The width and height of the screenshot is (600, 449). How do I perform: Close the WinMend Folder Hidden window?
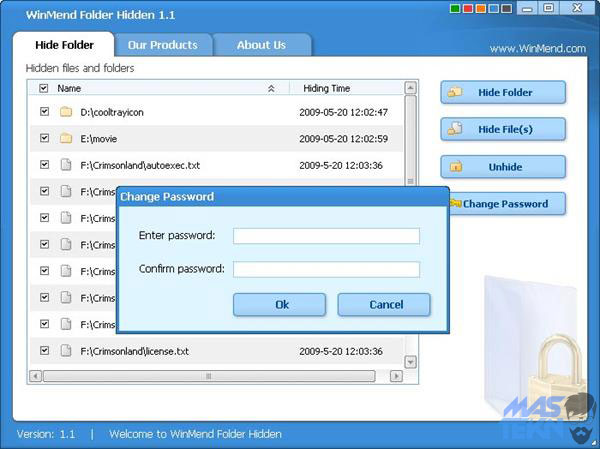point(577,8)
